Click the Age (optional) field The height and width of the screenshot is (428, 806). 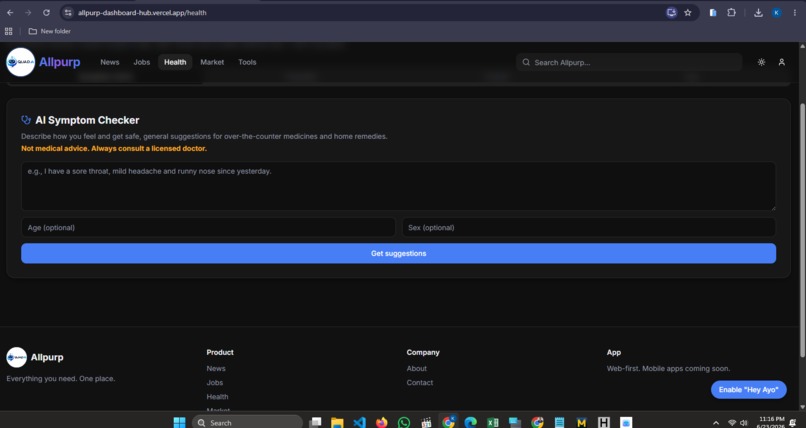pos(208,227)
